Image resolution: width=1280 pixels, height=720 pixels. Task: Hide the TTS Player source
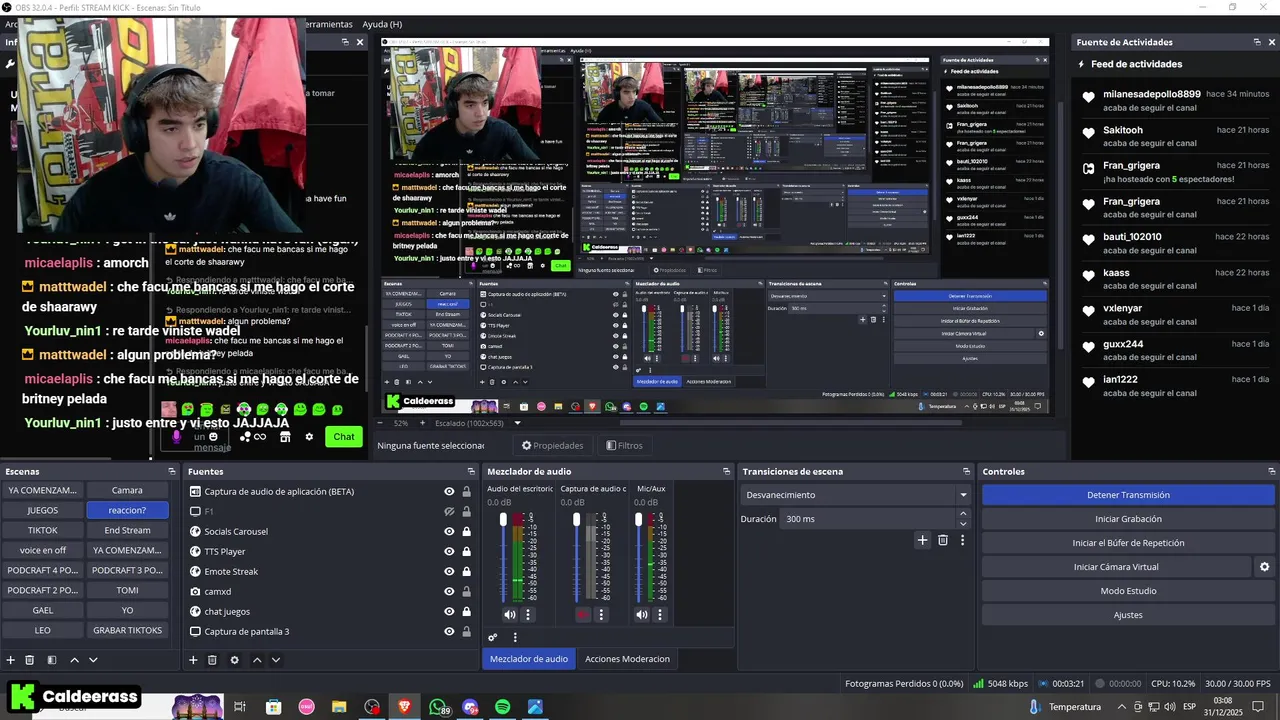point(450,552)
